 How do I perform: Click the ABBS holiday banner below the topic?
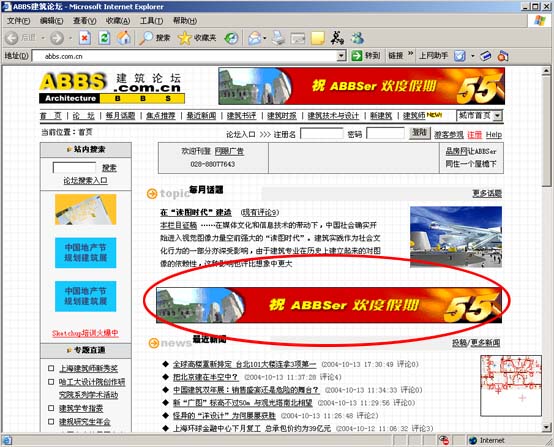[329, 305]
